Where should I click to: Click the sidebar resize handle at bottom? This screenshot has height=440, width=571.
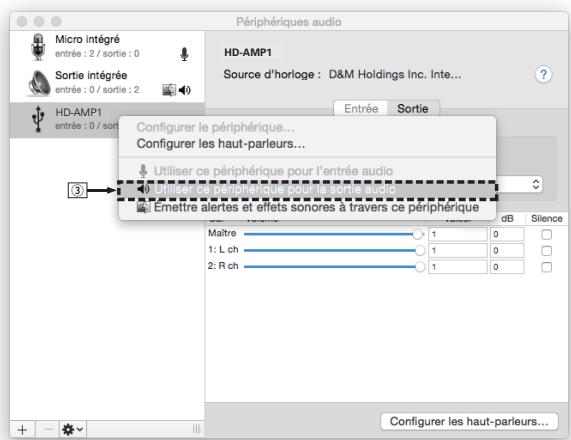point(196,429)
